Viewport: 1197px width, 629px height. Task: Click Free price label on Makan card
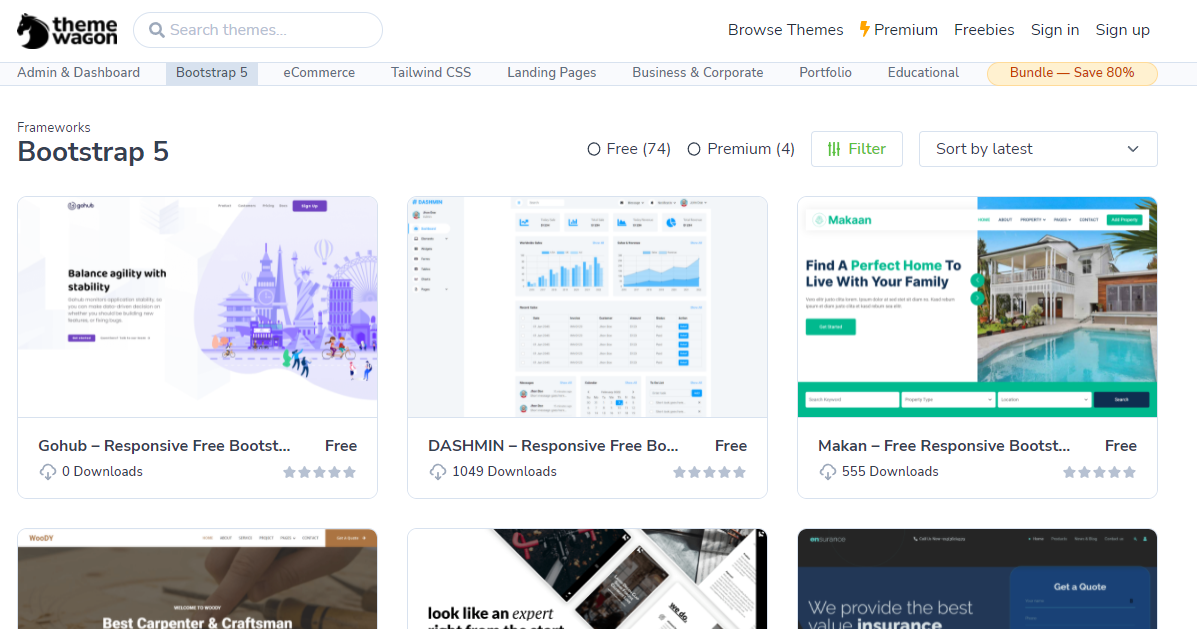(1121, 446)
